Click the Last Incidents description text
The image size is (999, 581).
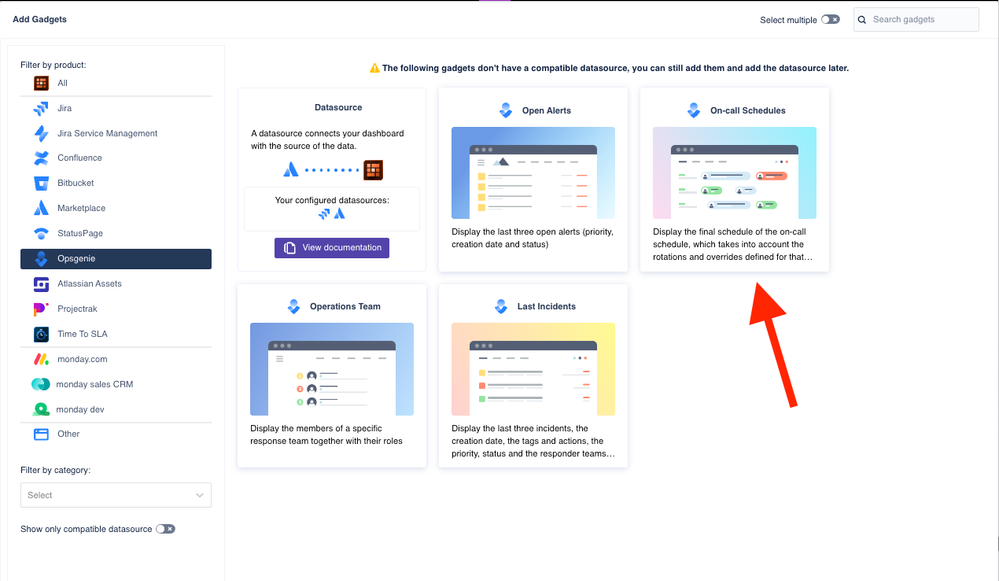(x=533, y=441)
